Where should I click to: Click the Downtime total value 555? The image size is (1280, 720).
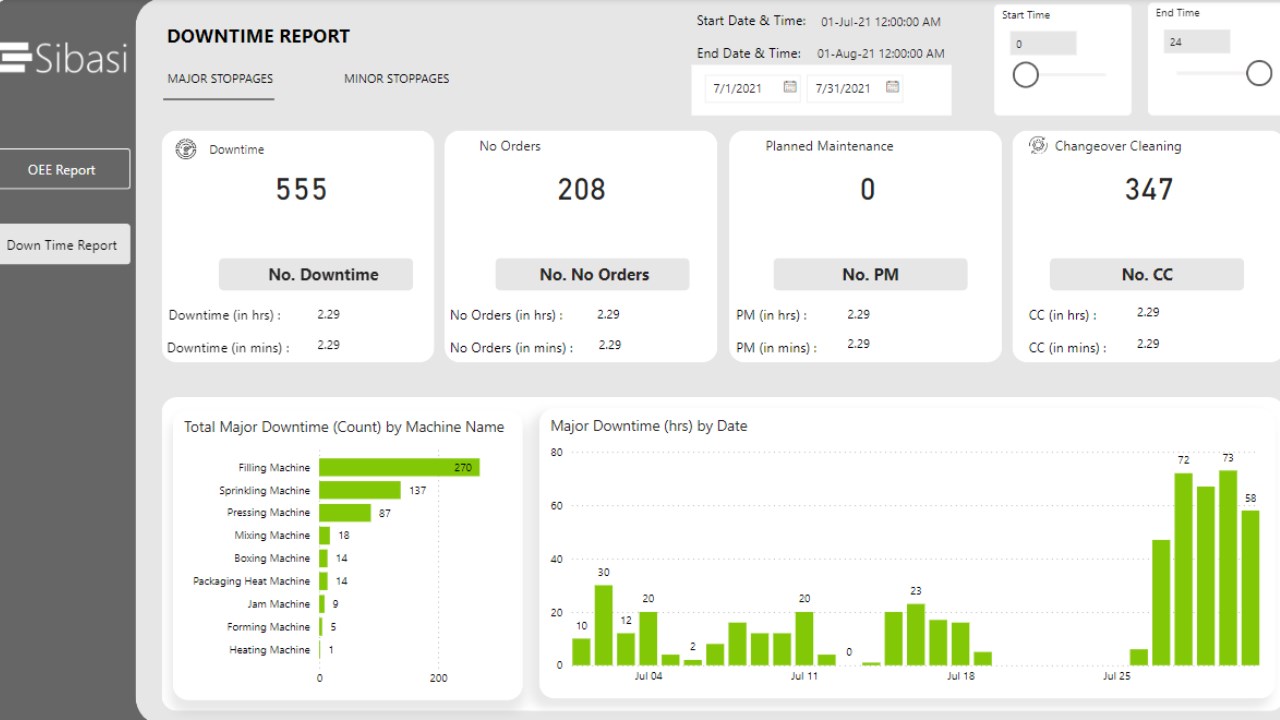point(301,189)
